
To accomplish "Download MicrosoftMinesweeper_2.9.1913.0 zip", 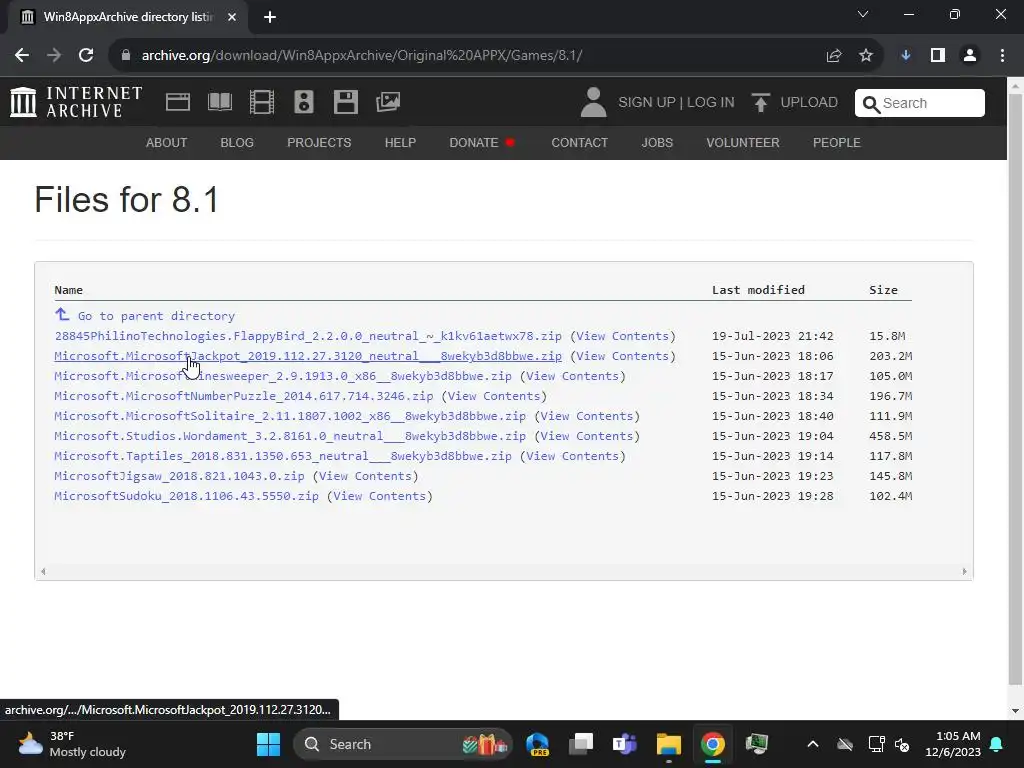I will click(x=283, y=376).
